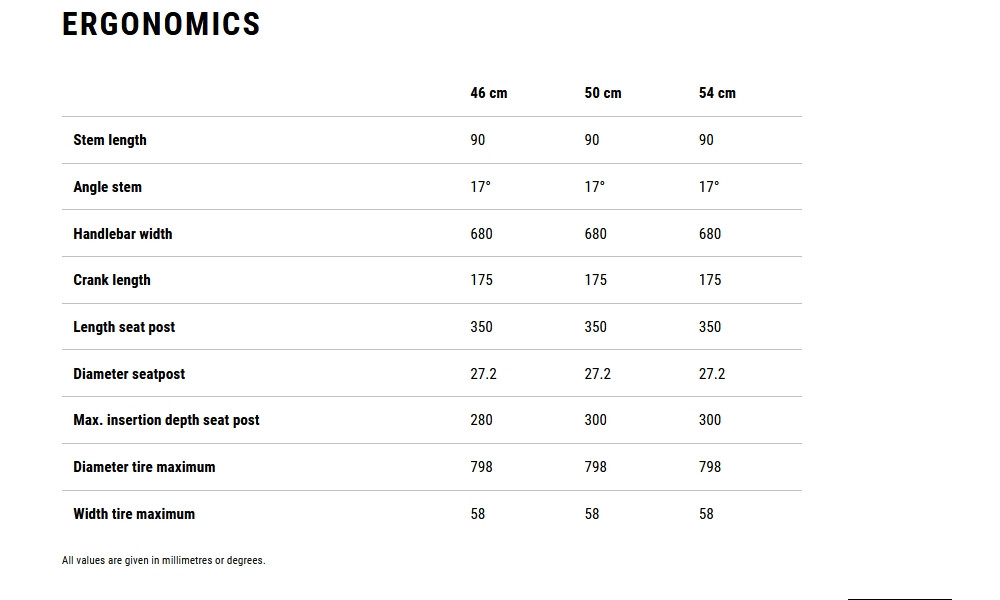The image size is (1000, 600).
Task: Click the ERGONOMICS section heading
Action: point(161,24)
